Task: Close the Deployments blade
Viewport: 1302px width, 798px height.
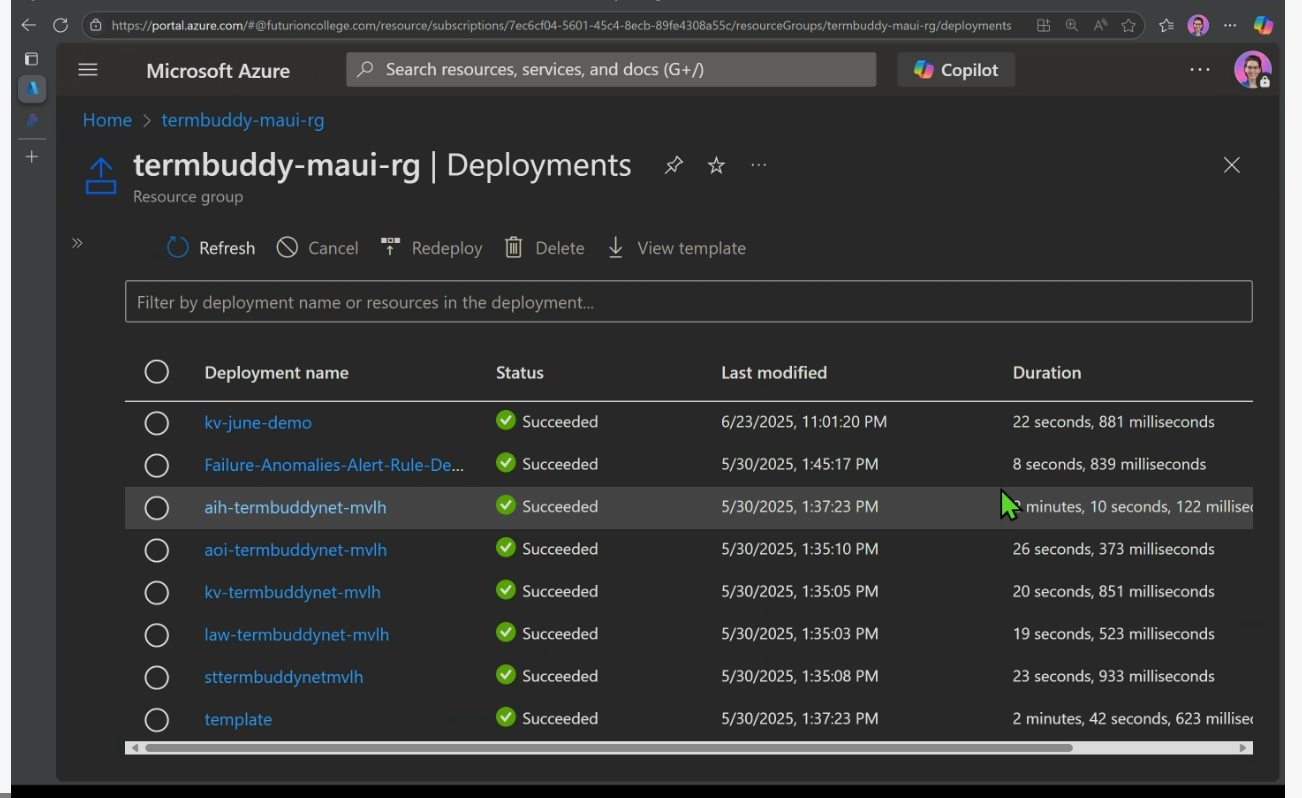Action: [1232, 166]
